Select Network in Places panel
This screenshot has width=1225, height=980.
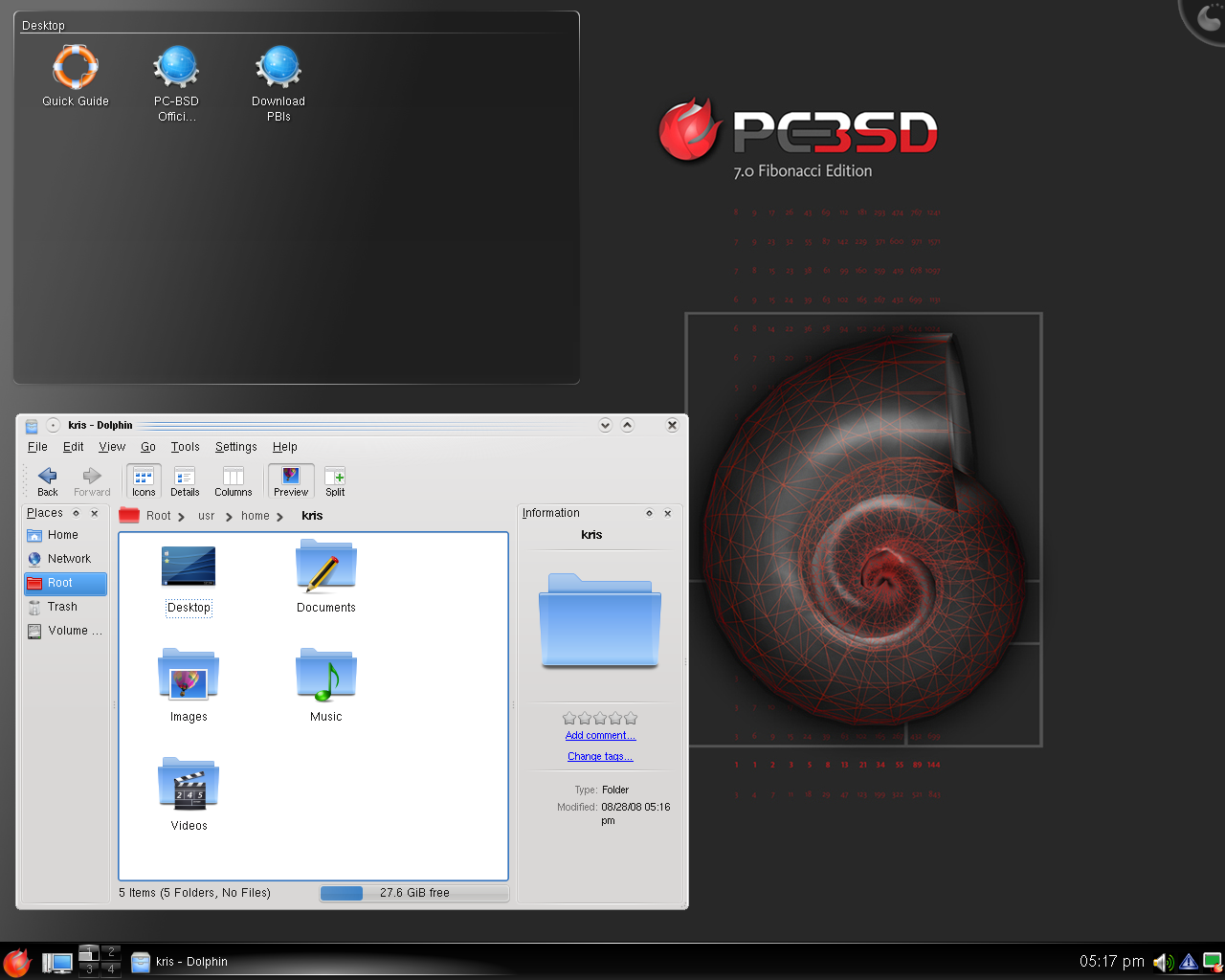[65, 559]
